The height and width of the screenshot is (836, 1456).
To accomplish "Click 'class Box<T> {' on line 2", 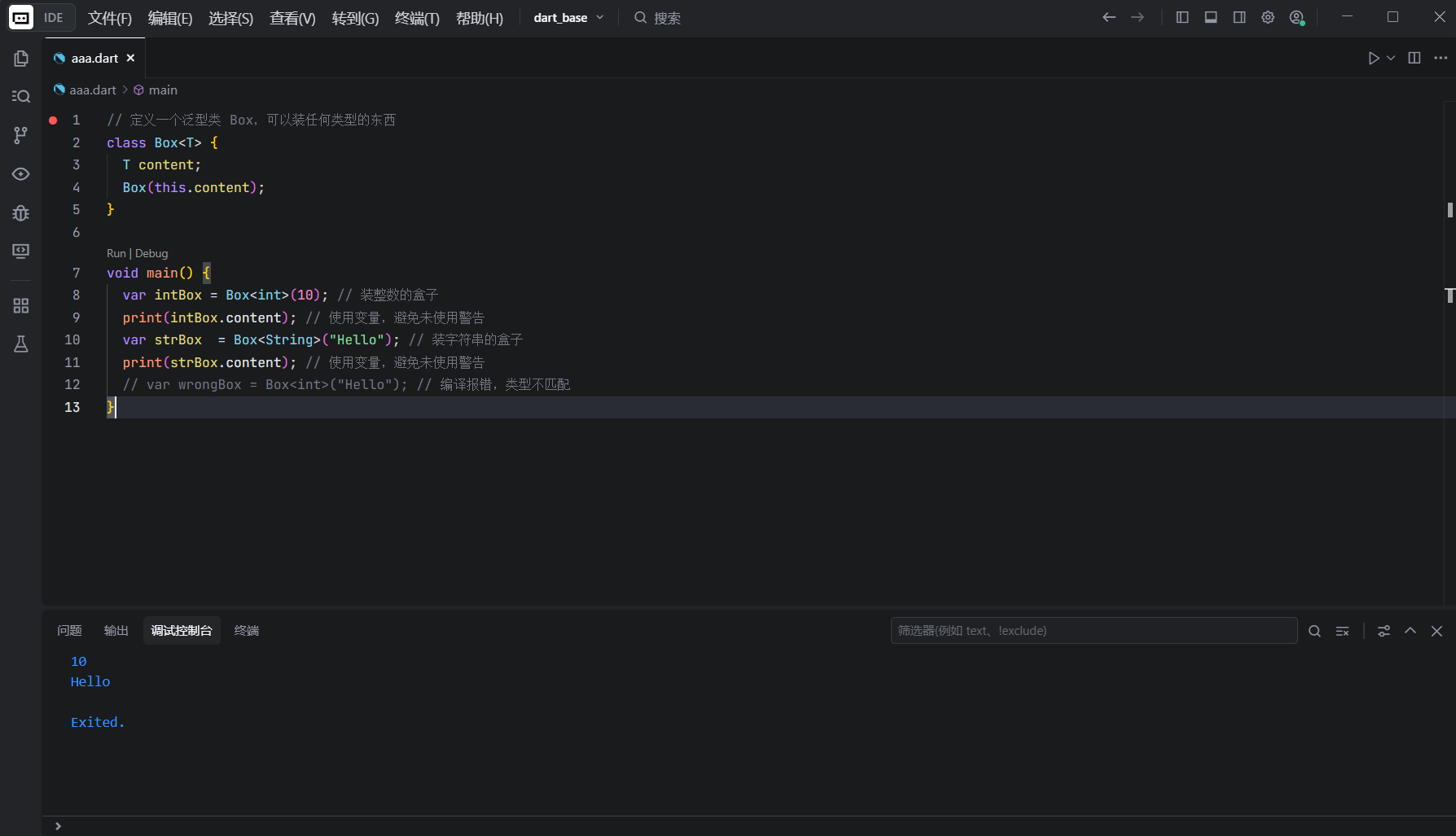I will pos(163,142).
